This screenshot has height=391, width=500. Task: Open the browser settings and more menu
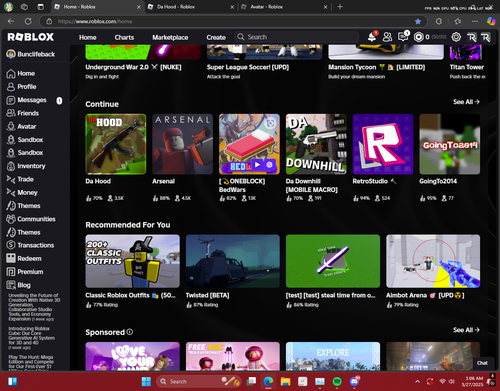475,21
